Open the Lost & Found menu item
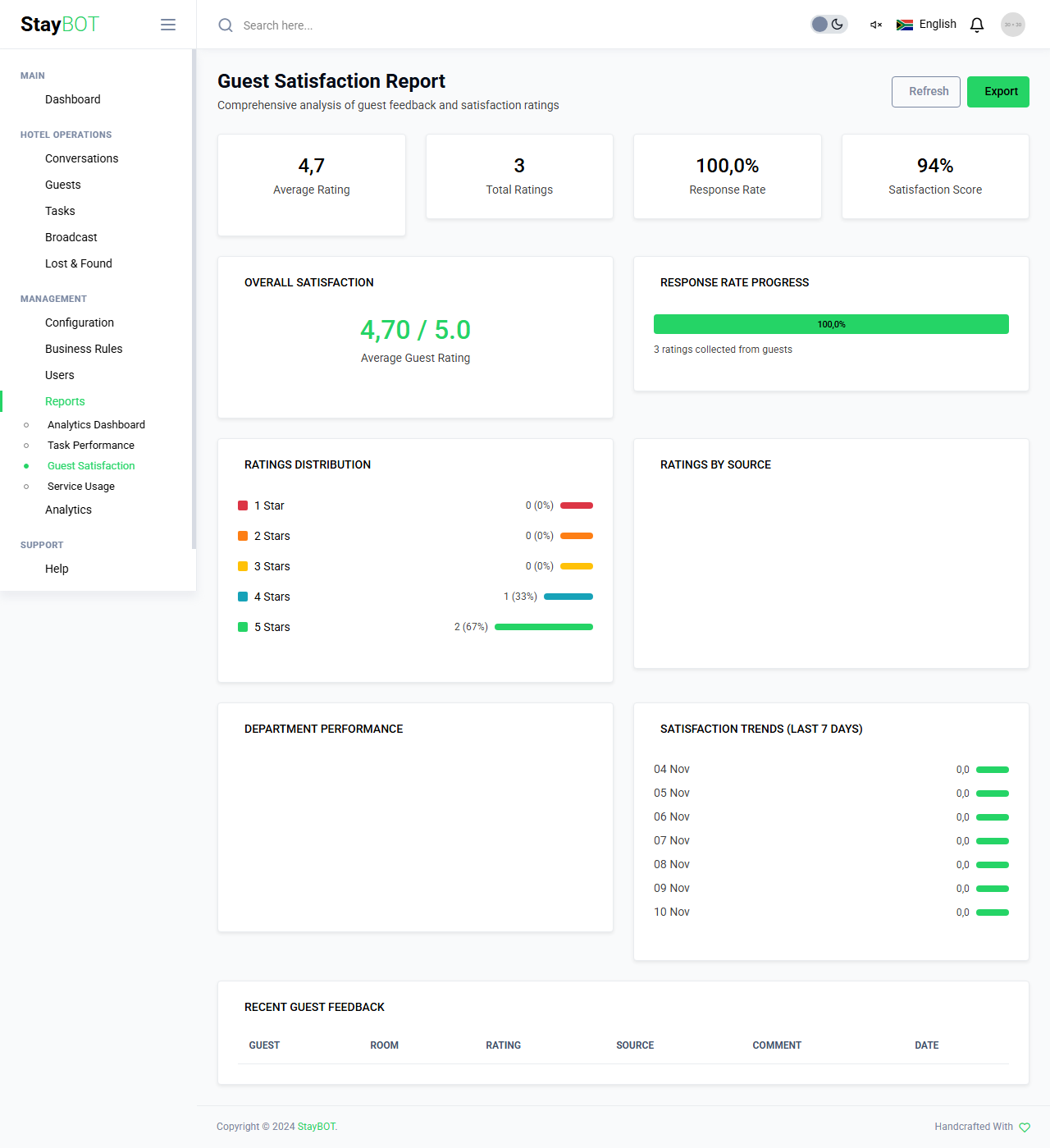 click(78, 263)
